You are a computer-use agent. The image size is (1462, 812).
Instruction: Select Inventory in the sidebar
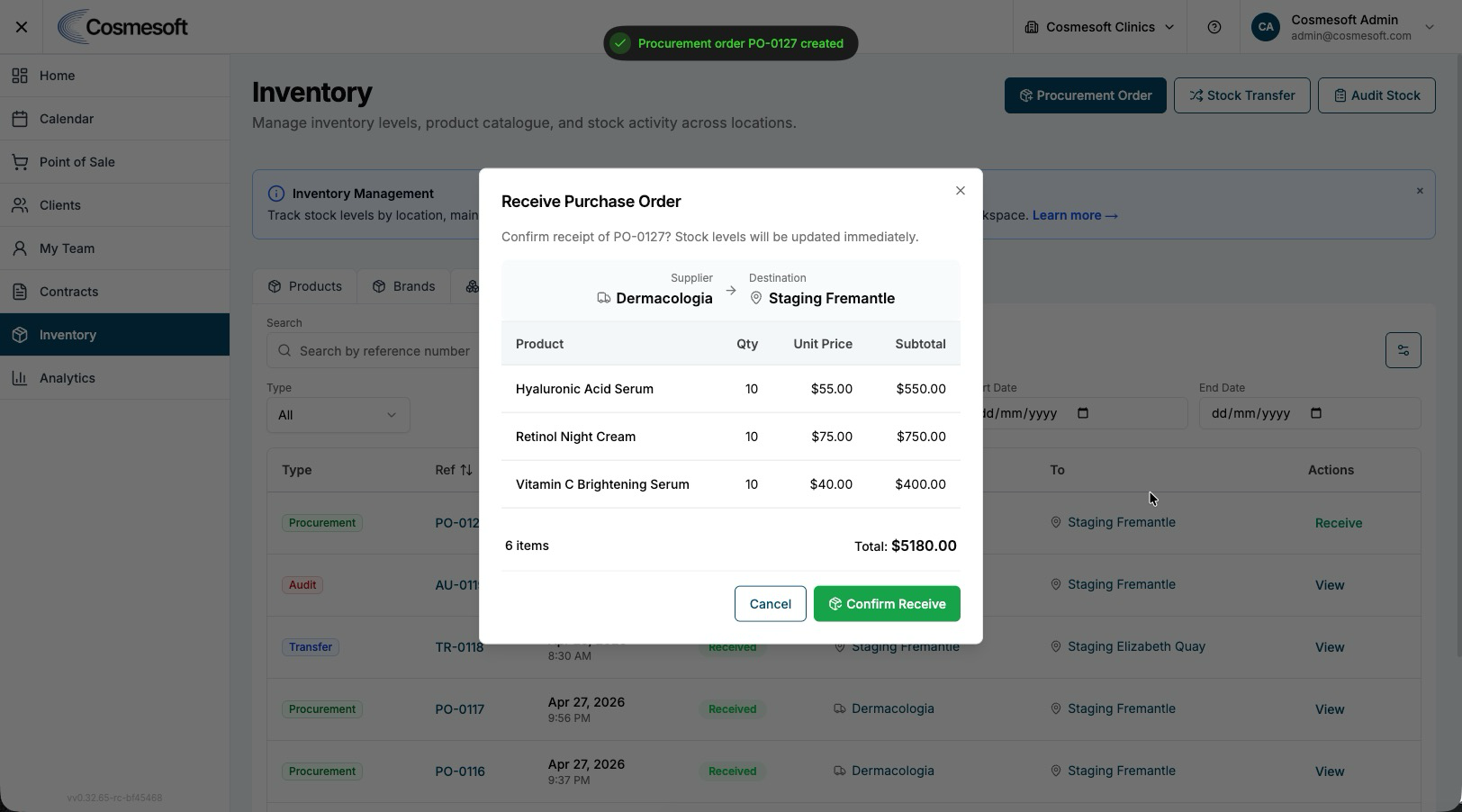114,335
